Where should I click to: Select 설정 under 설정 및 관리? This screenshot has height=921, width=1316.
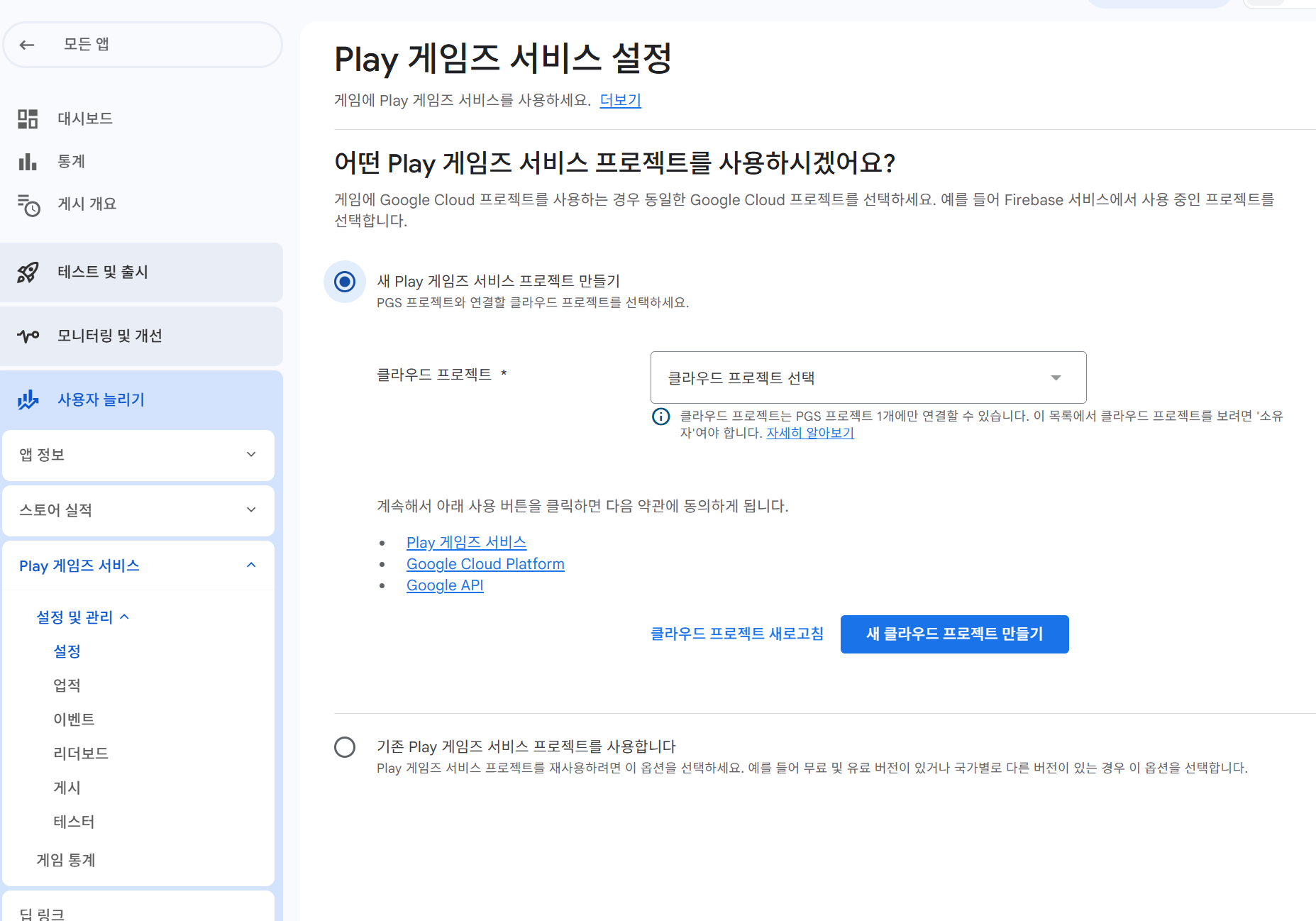click(x=67, y=651)
